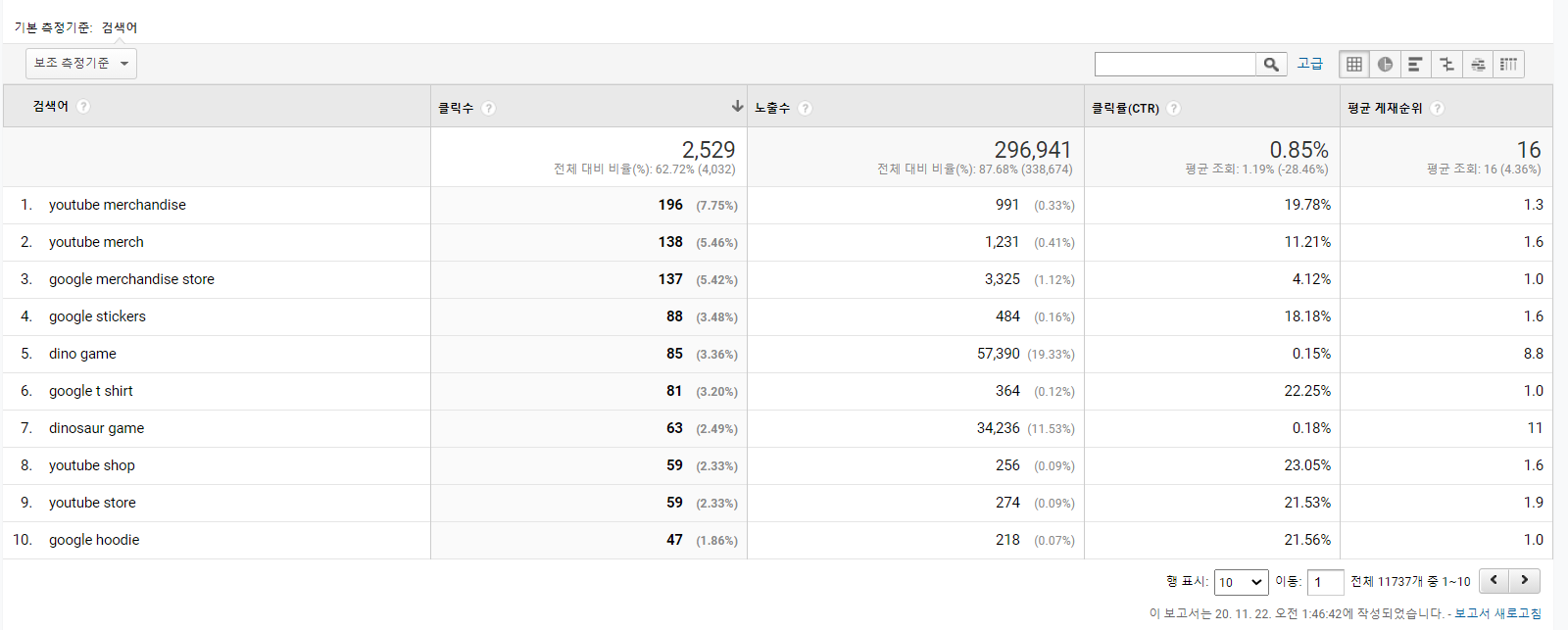This screenshot has height=630, width=1568.
Task: Click the '전체 11737개 중 1~10' pagination text
Action: coord(1410,582)
